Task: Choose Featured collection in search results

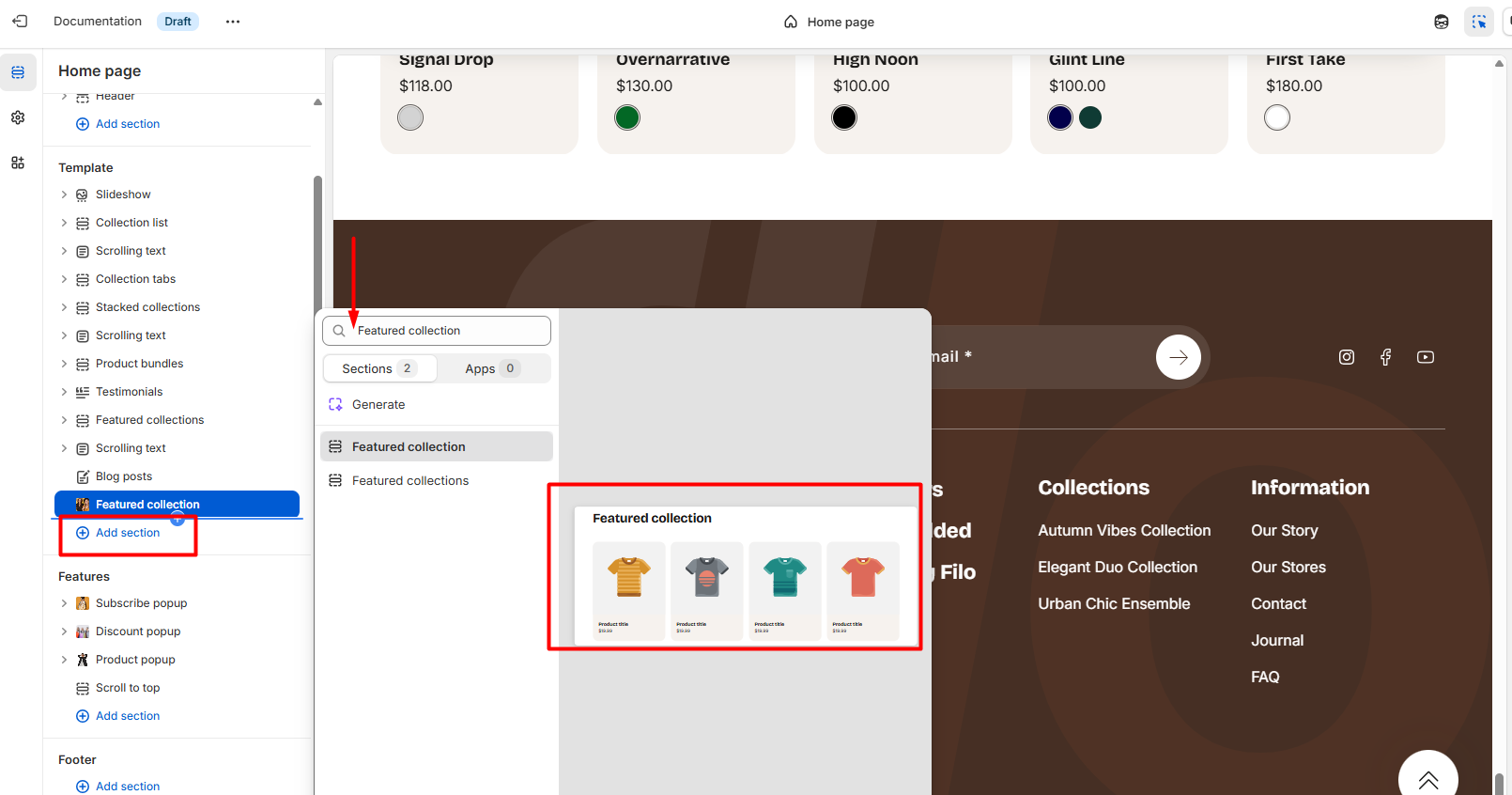Action: [x=437, y=446]
